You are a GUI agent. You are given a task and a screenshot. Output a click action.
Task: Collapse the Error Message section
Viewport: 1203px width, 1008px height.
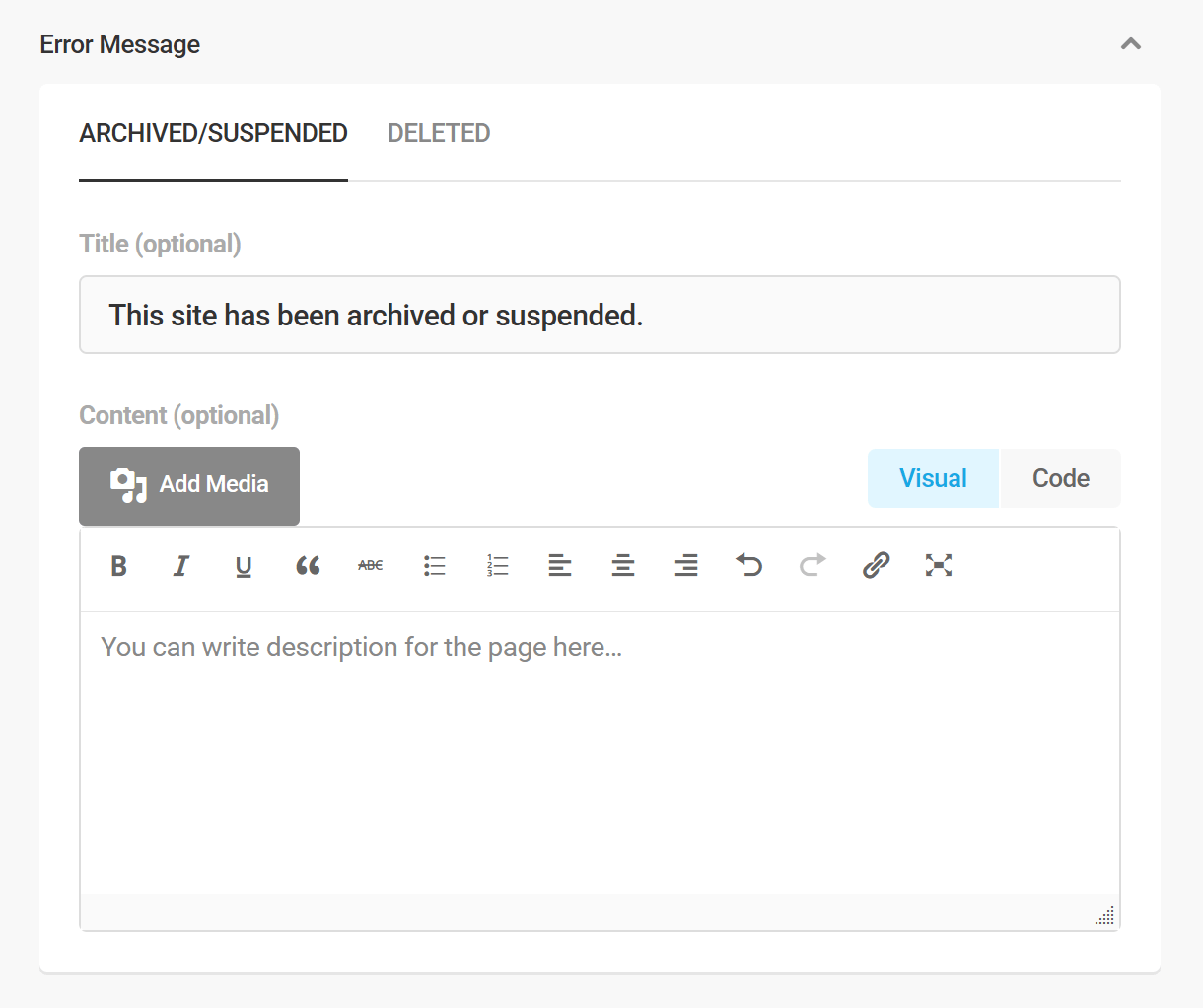tap(1131, 43)
